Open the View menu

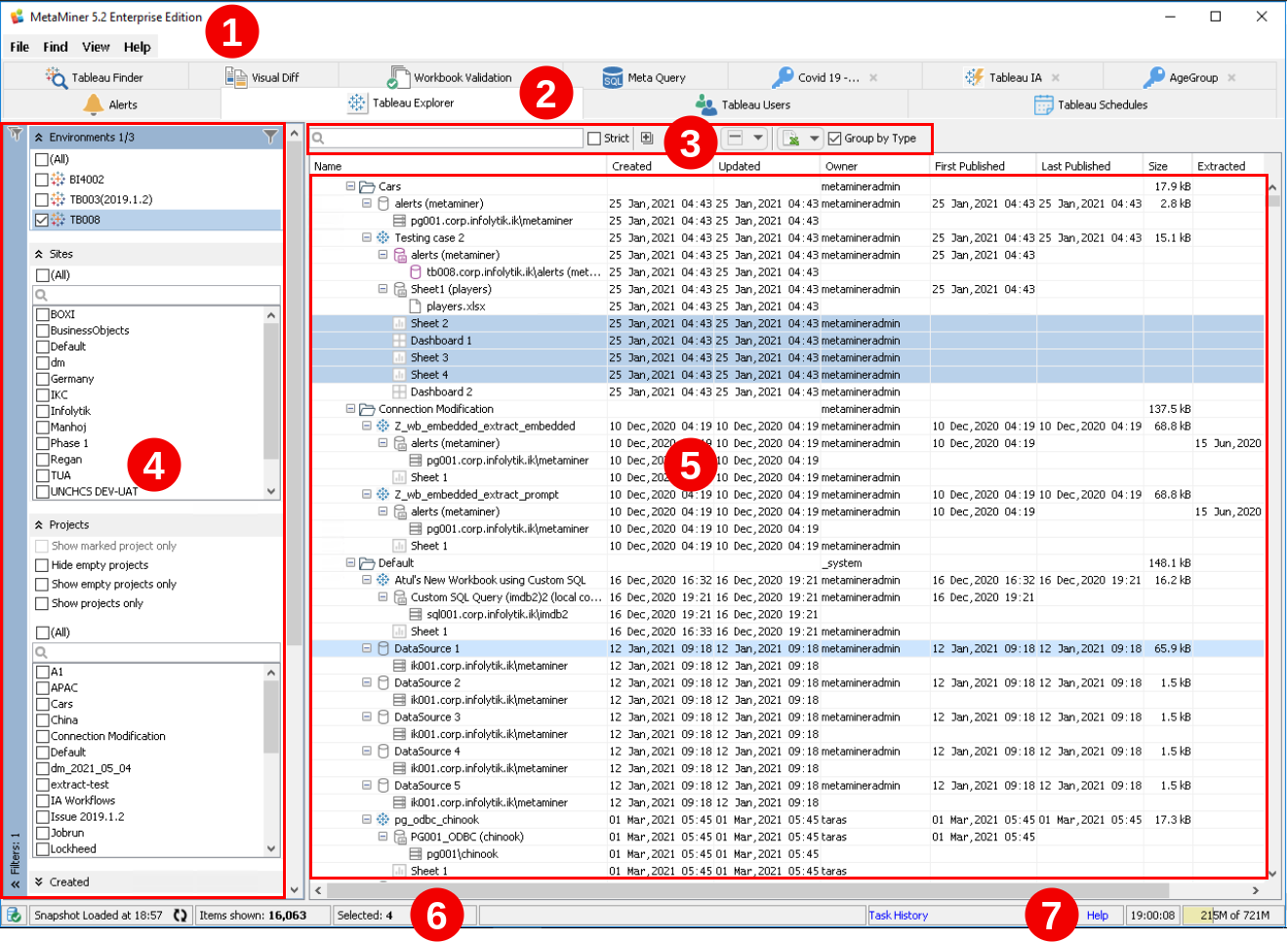(x=96, y=47)
